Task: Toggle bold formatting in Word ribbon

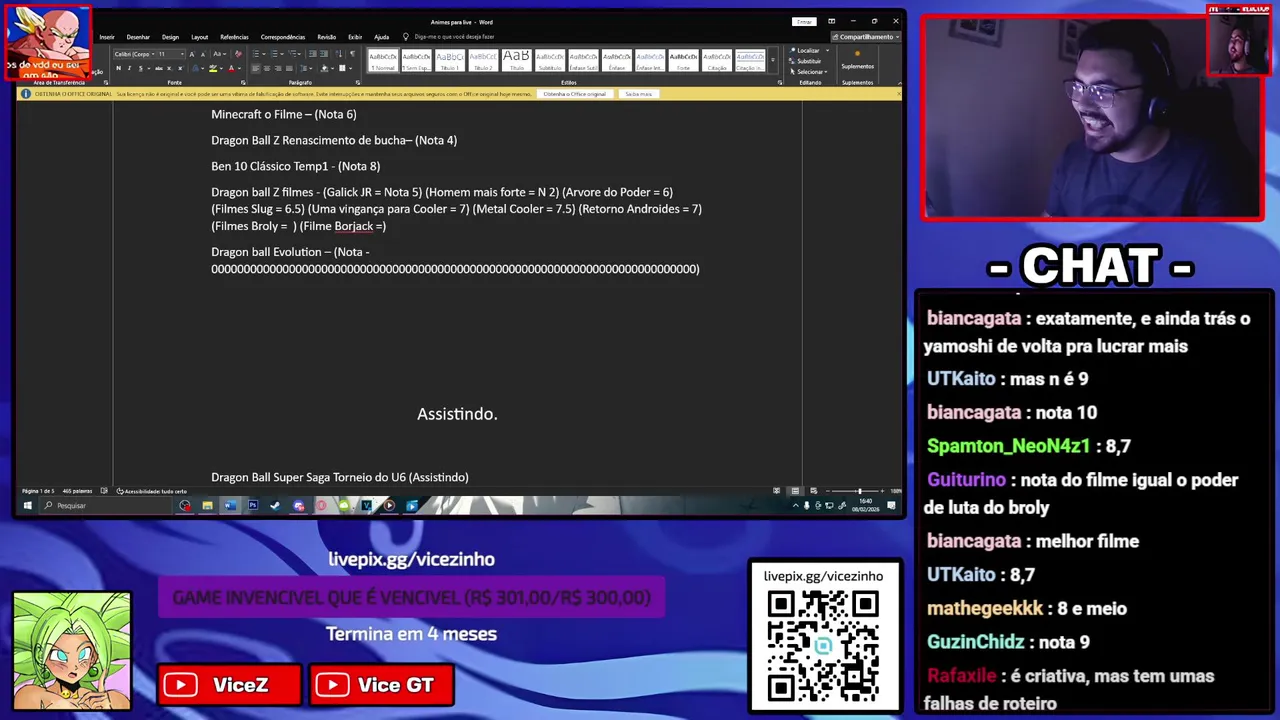Action: [119, 68]
